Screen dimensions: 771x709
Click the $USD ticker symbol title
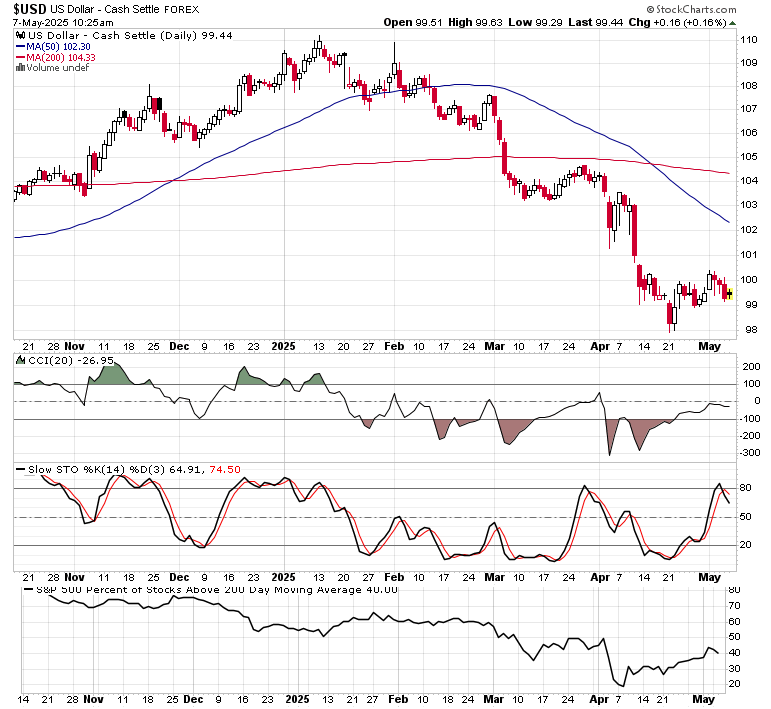point(30,9)
